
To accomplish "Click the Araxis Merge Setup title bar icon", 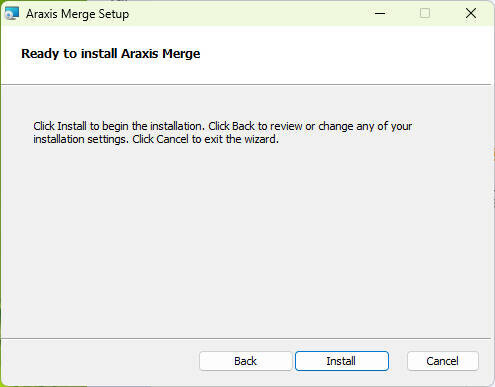I will [12, 14].
